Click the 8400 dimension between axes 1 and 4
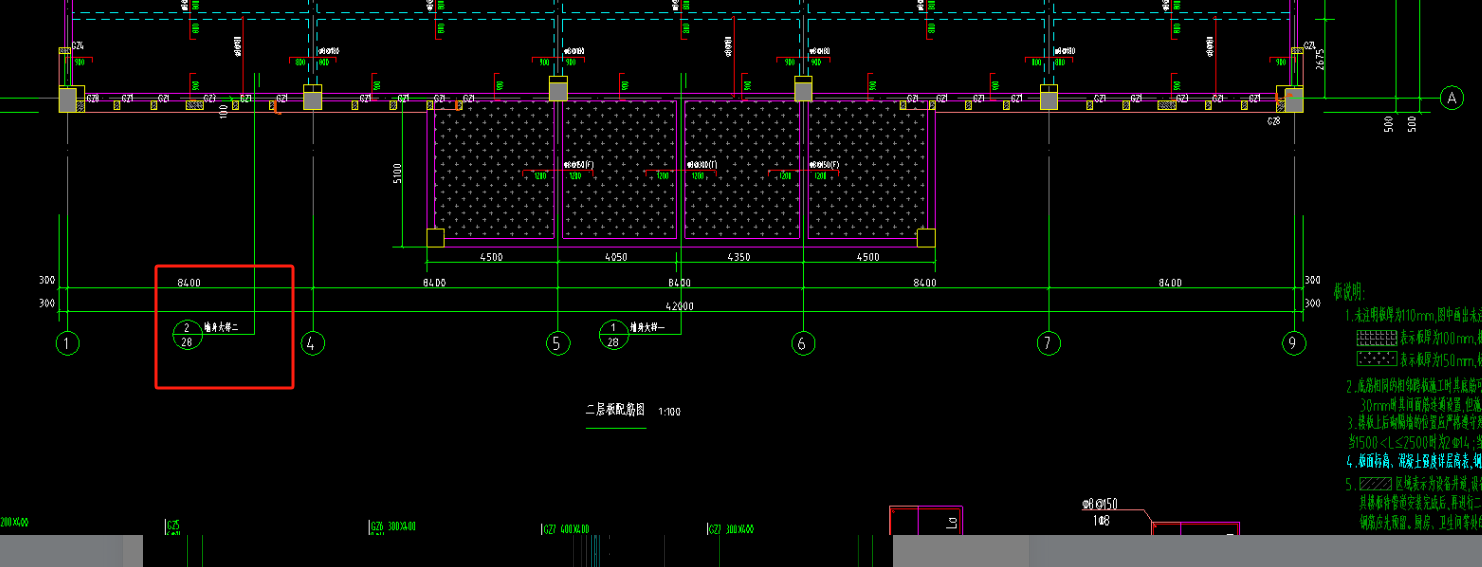The image size is (1482, 567). [x=189, y=283]
